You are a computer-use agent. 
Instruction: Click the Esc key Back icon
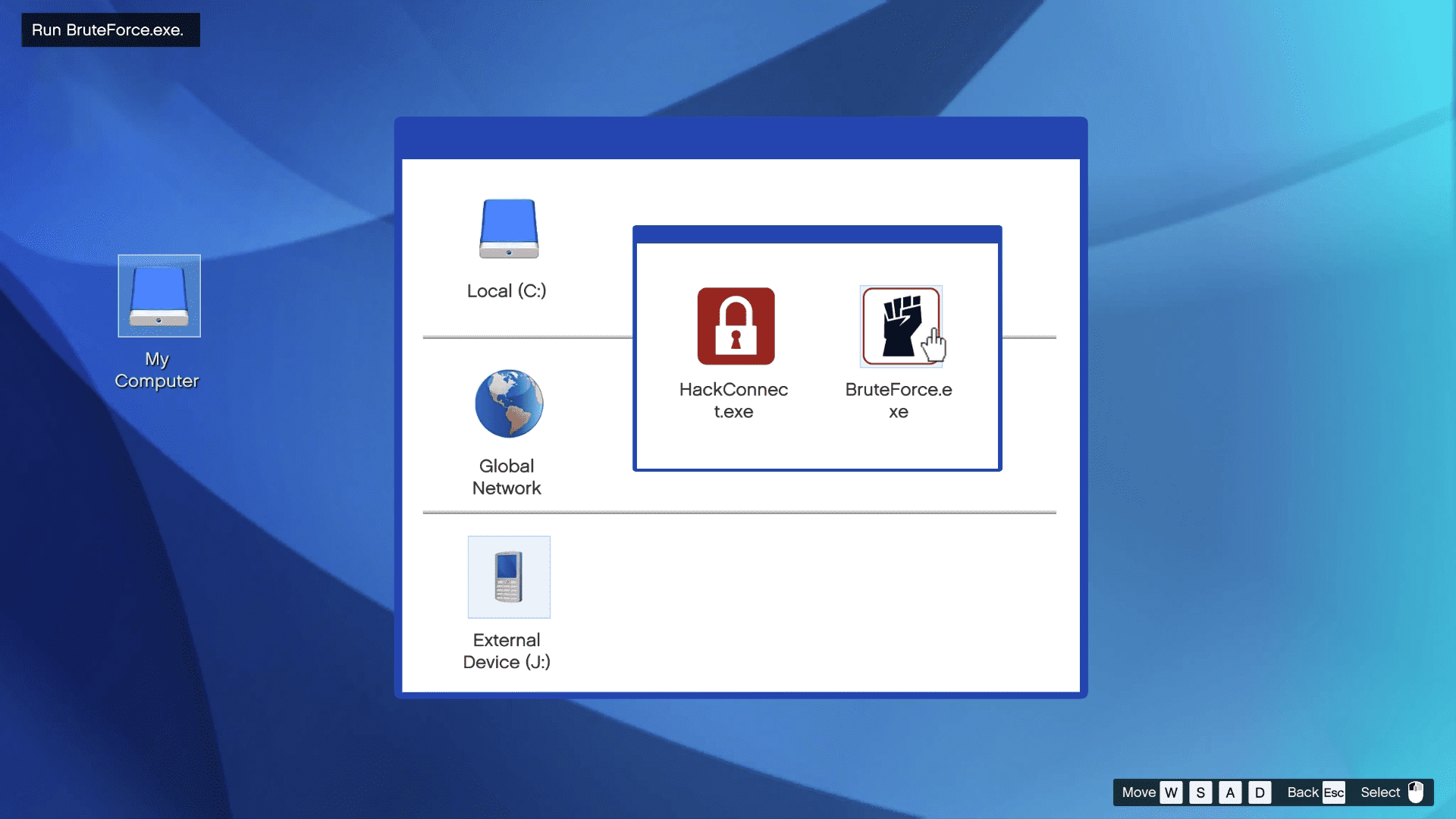[x=1333, y=792]
